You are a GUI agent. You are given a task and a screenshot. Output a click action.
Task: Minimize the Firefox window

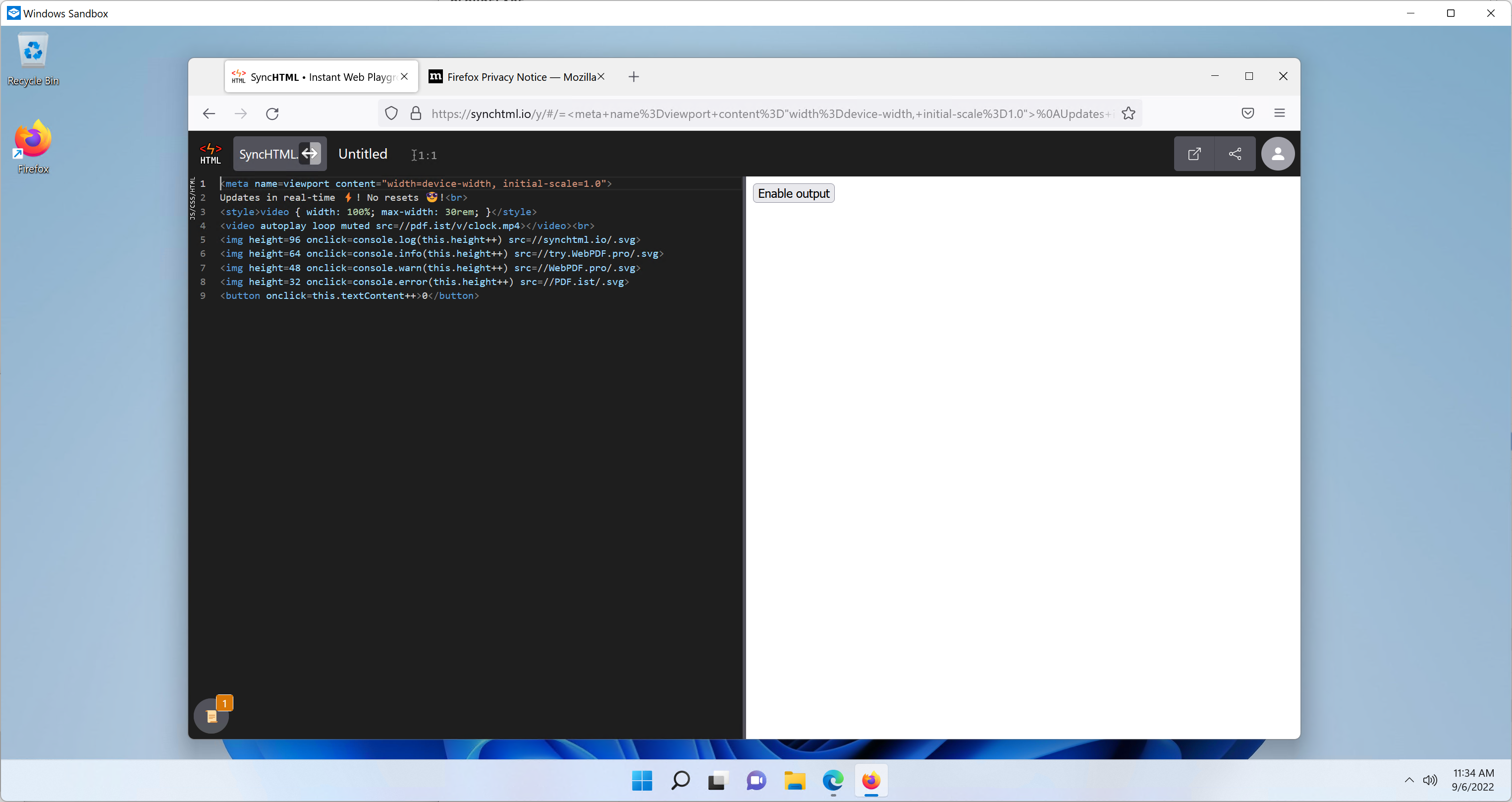(x=1215, y=76)
